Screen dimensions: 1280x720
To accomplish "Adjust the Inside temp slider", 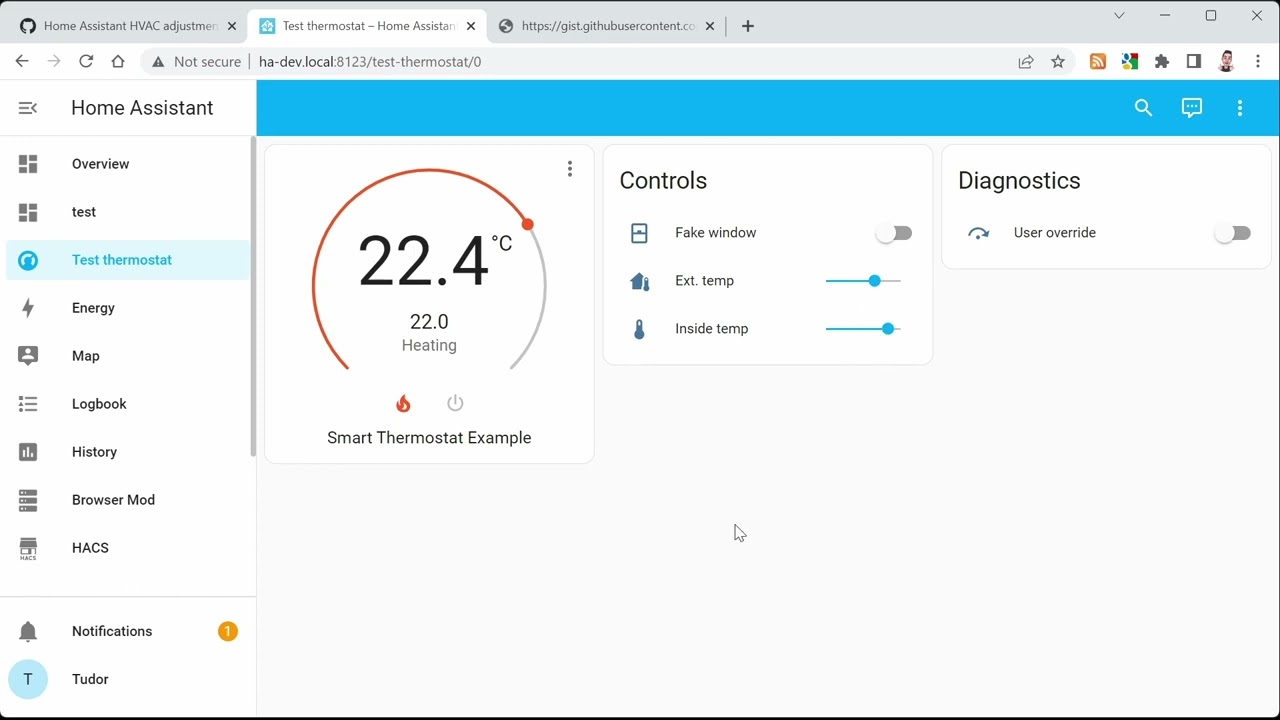I will [x=863, y=329].
